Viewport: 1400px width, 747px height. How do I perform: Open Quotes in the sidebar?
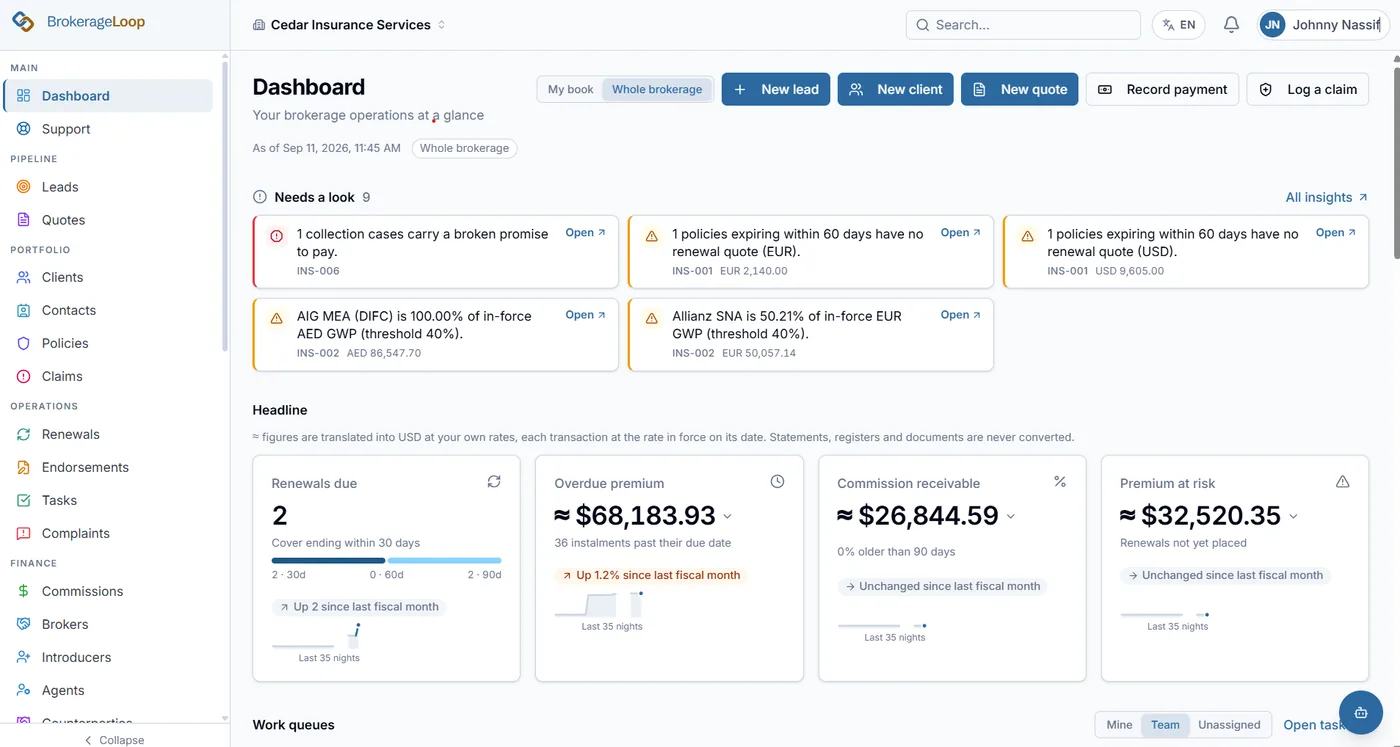[x=108, y=220]
